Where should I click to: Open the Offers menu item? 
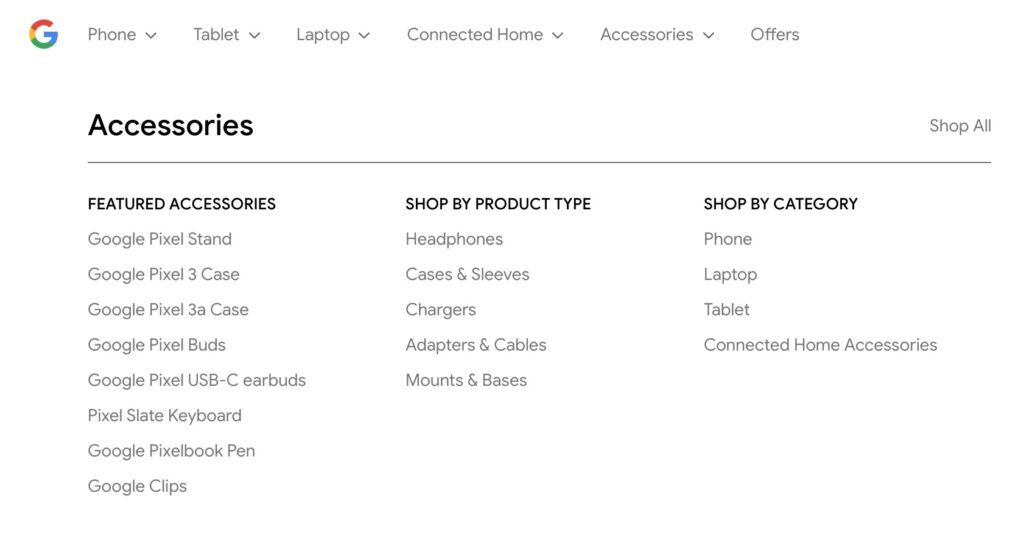coord(775,34)
